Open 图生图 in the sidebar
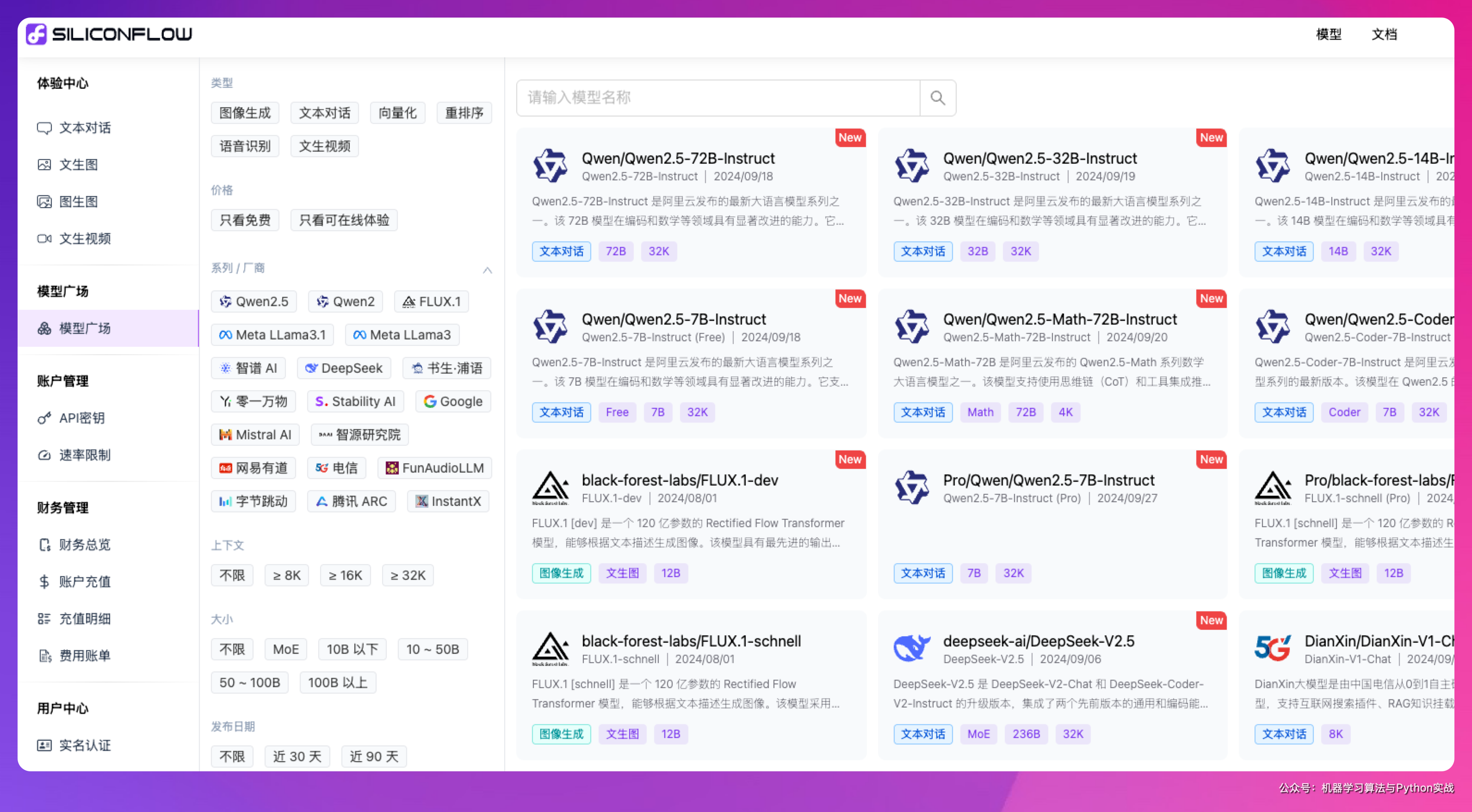Viewport: 1472px width, 812px height. pos(78,202)
